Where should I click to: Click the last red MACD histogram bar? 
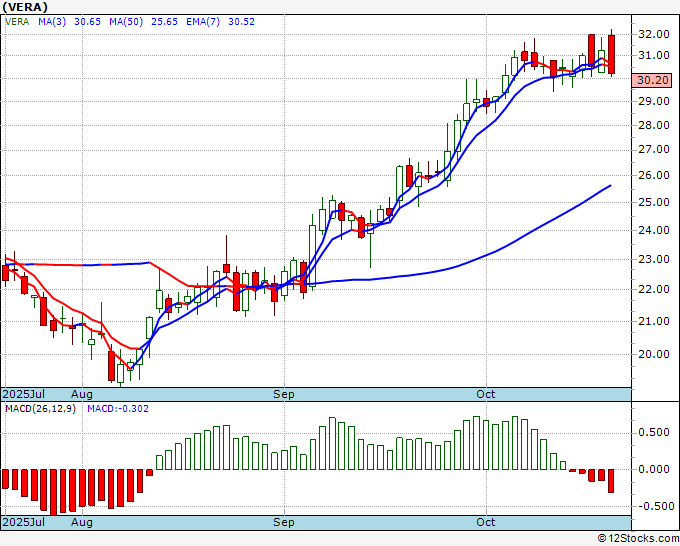[x=611, y=481]
